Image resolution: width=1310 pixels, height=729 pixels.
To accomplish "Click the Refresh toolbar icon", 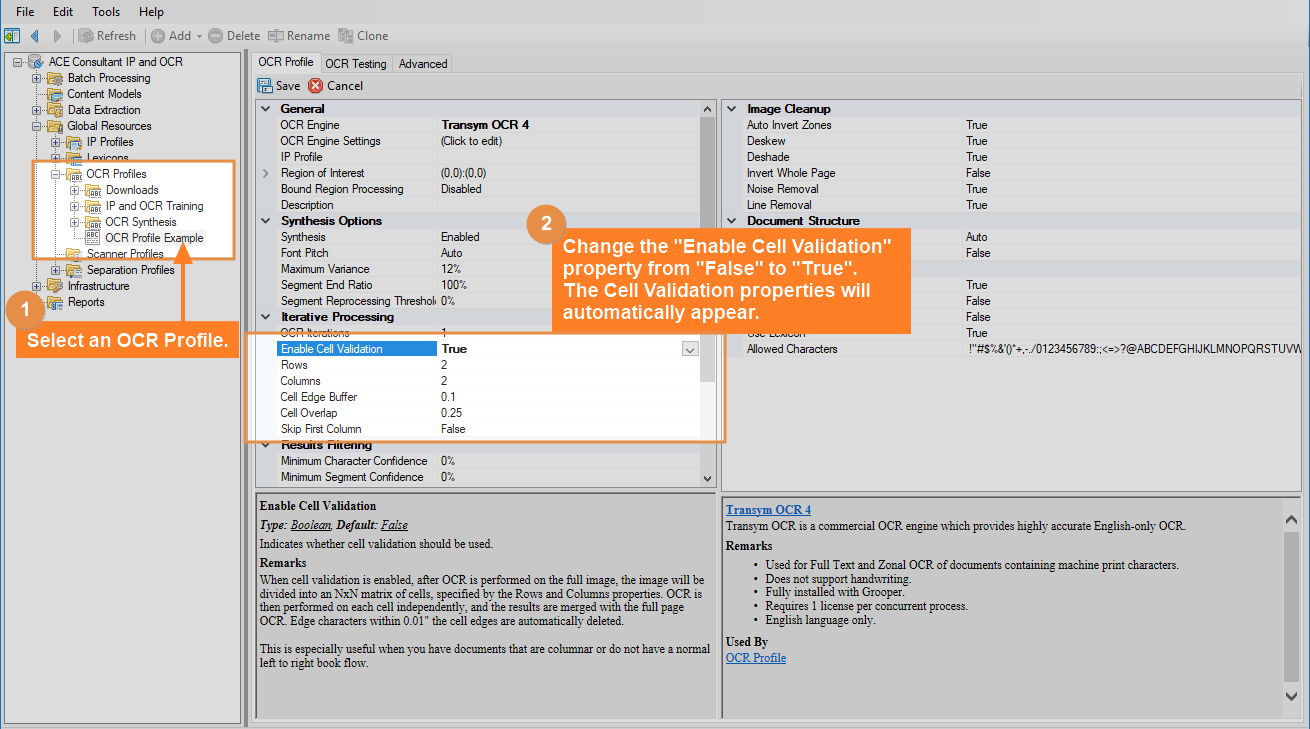I will 87,36.
